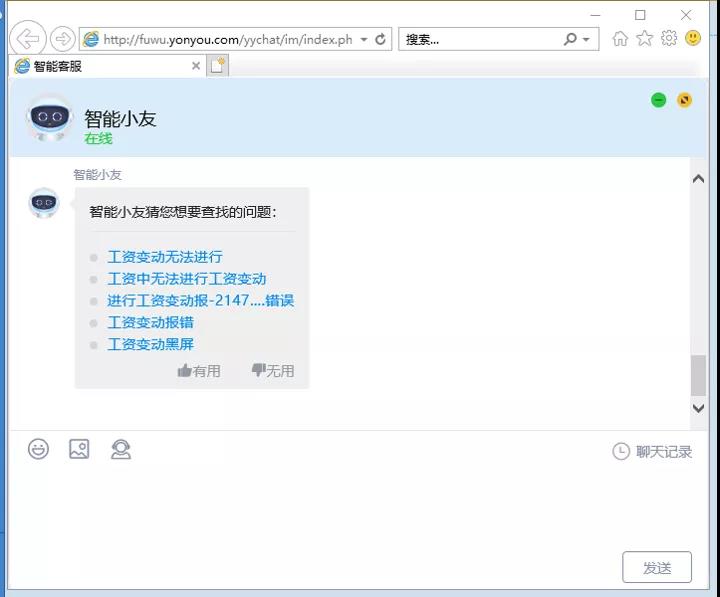Click the 智能小友 robot avatar in header
Image resolution: width=720 pixels, height=597 pixels.
(50, 118)
